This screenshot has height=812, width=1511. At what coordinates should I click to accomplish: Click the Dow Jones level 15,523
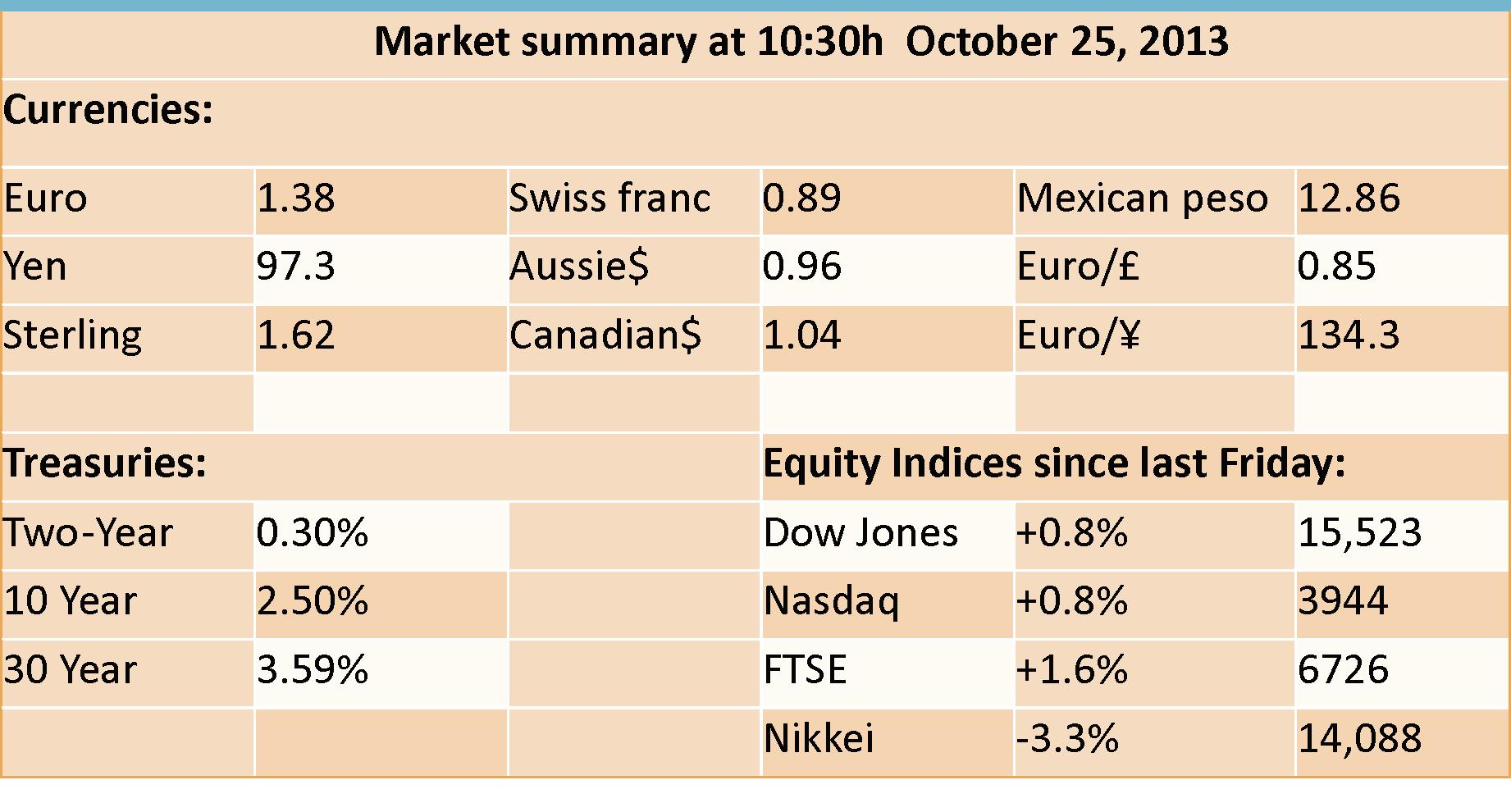(1360, 532)
